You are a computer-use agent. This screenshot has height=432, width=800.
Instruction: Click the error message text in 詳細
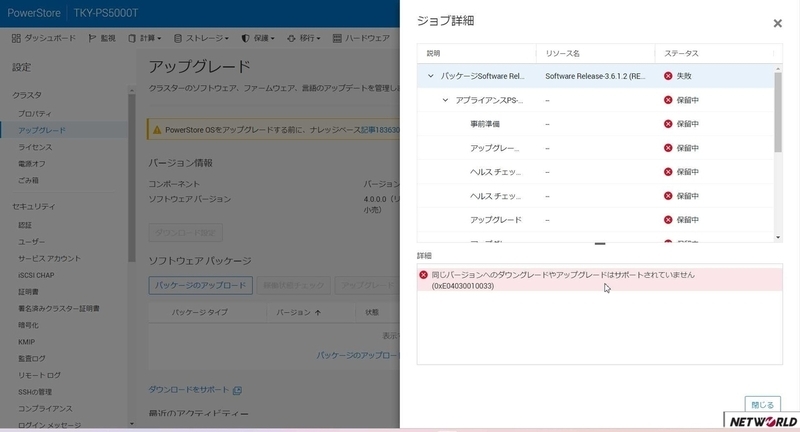tap(563, 280)
